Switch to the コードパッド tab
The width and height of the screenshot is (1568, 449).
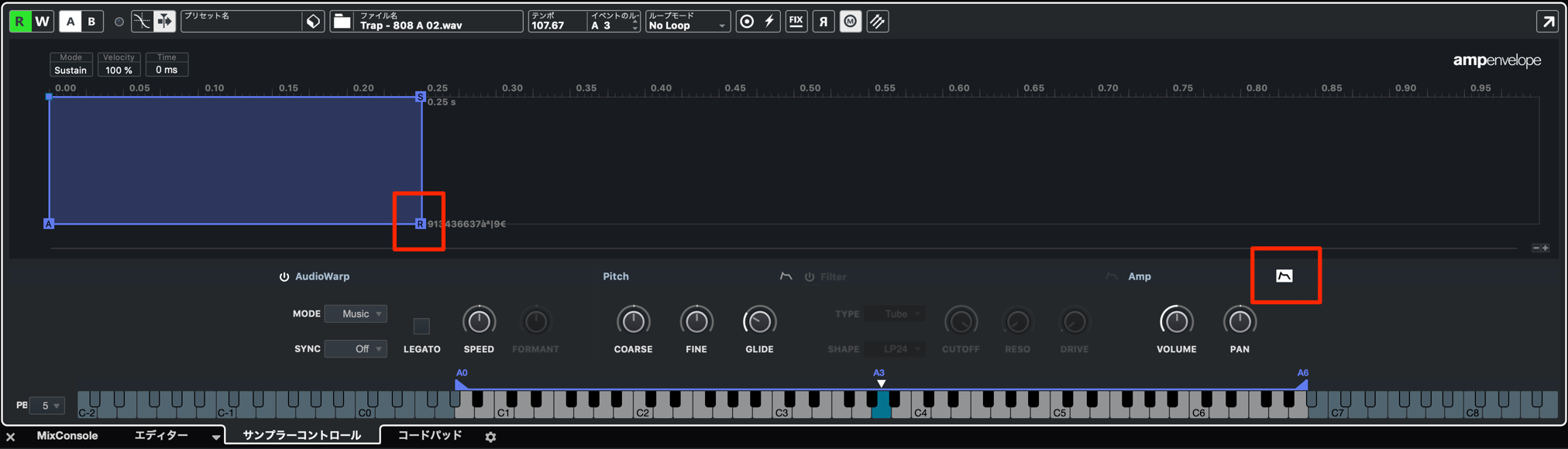point(430,436)
